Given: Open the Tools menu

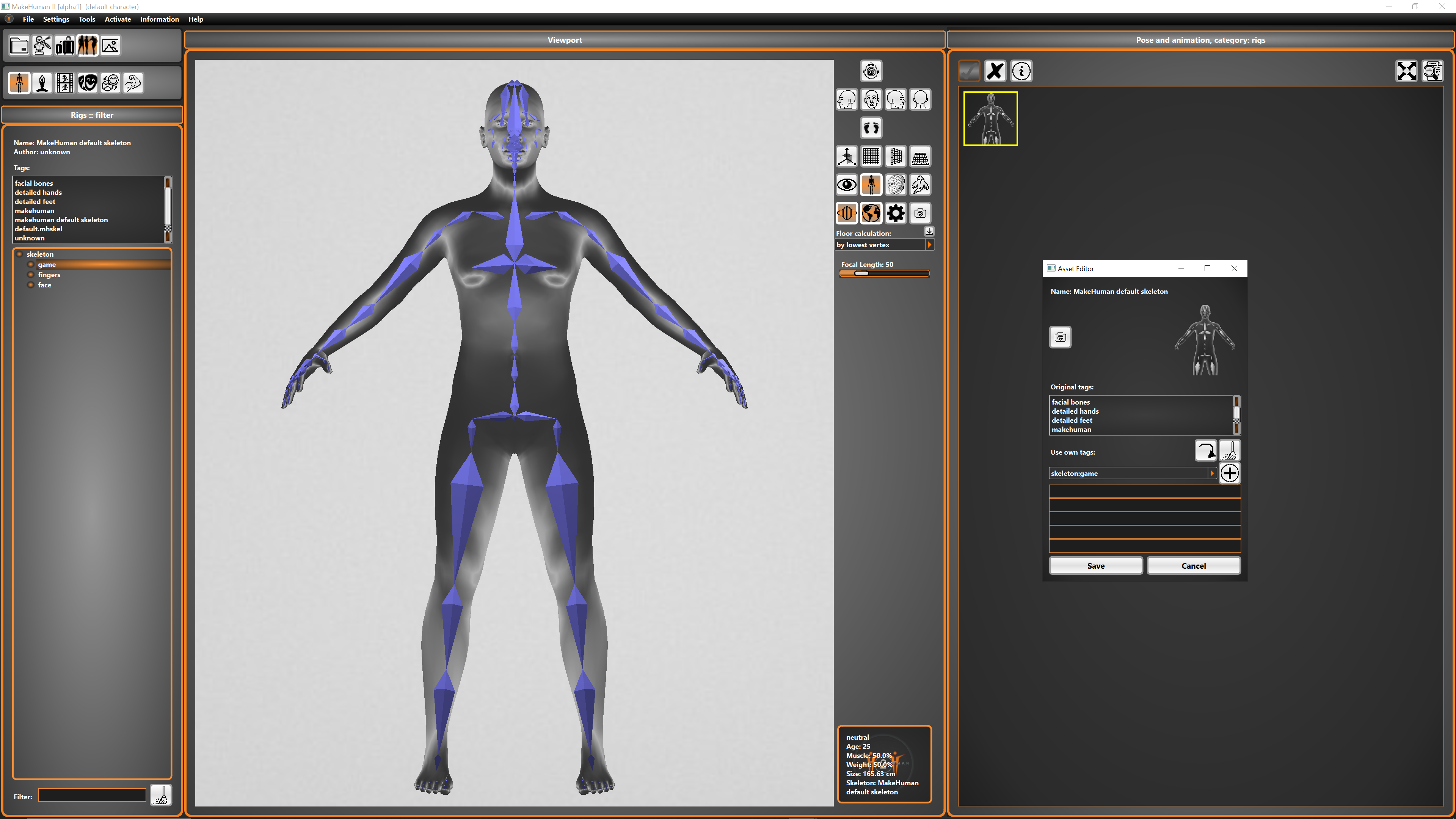Looking at the screenshot, I should pyautogui.click(x=86, y=19).
